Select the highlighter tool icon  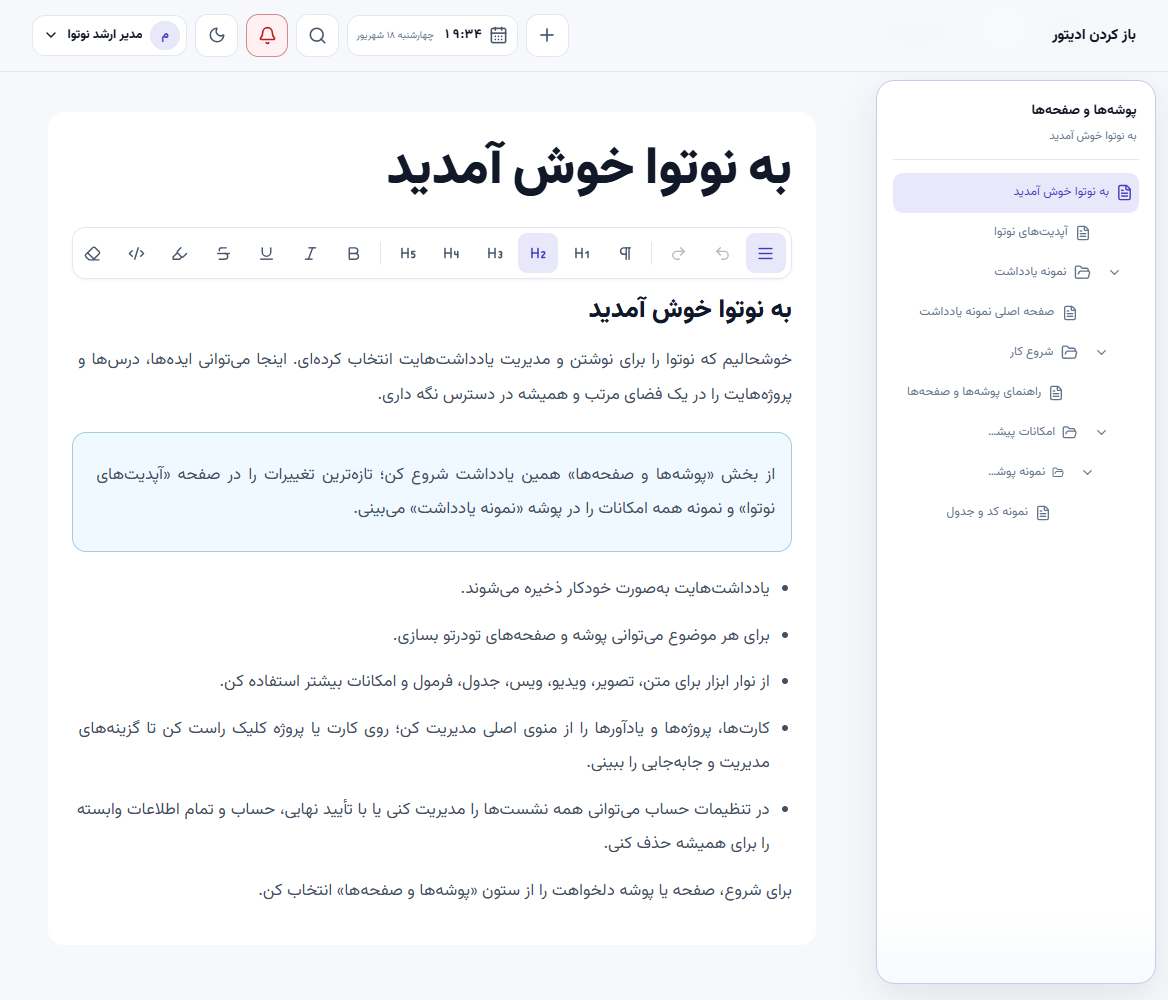pyautogui.click(x=180, y=253)
